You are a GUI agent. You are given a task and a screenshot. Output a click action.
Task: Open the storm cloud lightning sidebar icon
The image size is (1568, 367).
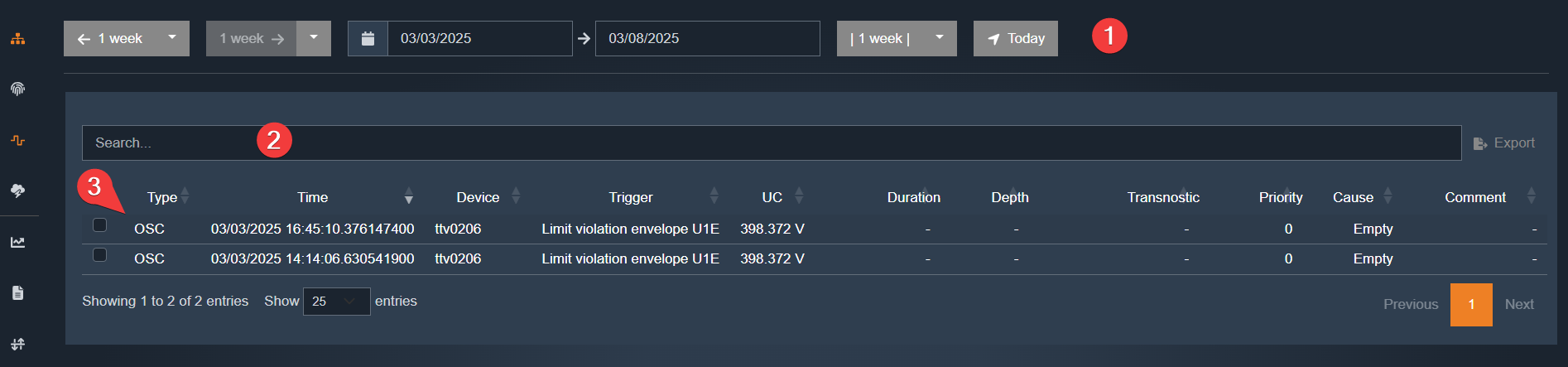point(17,191)
